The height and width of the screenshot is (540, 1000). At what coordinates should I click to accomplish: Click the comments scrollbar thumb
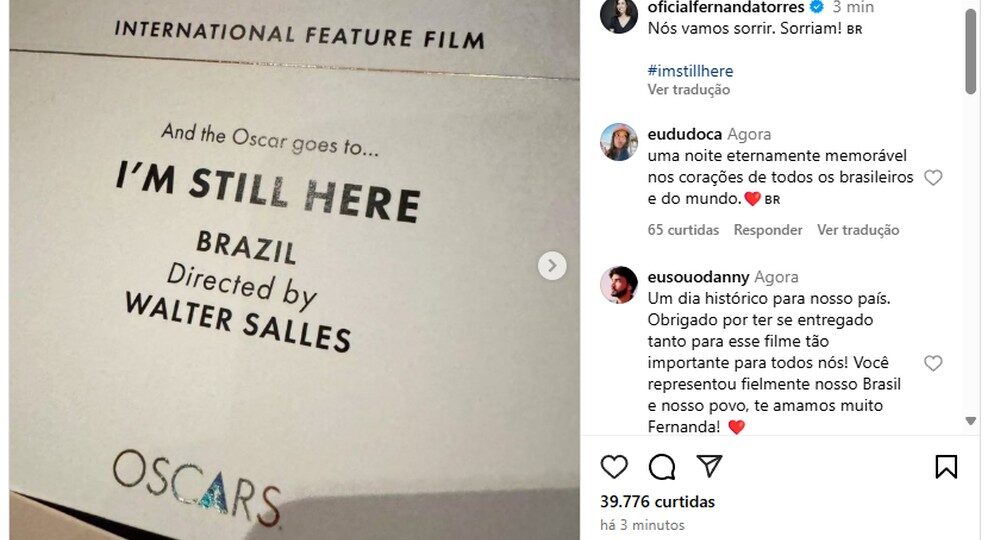click(971, 51)
